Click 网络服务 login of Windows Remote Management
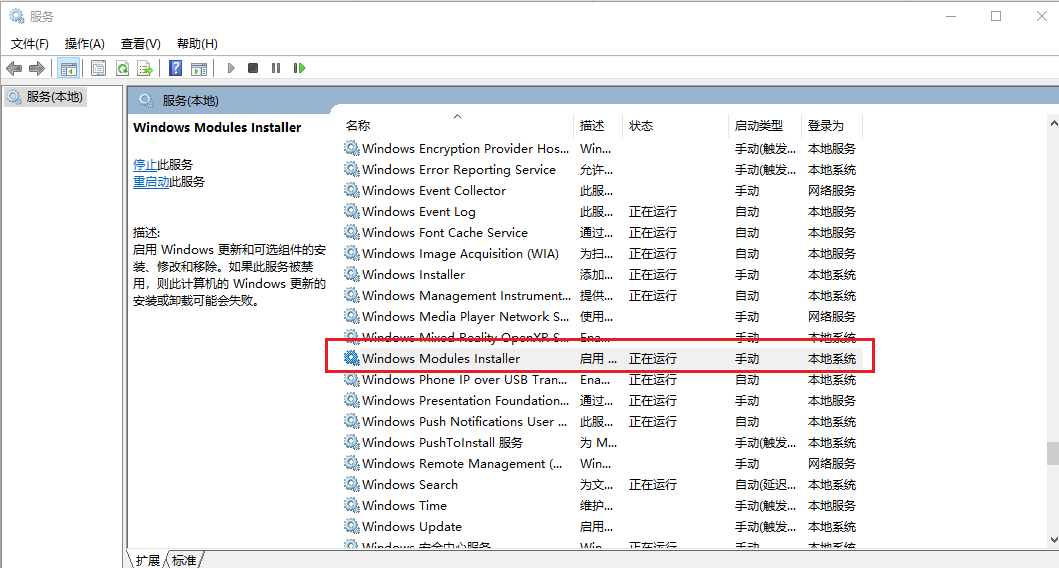 click(831, 463)
